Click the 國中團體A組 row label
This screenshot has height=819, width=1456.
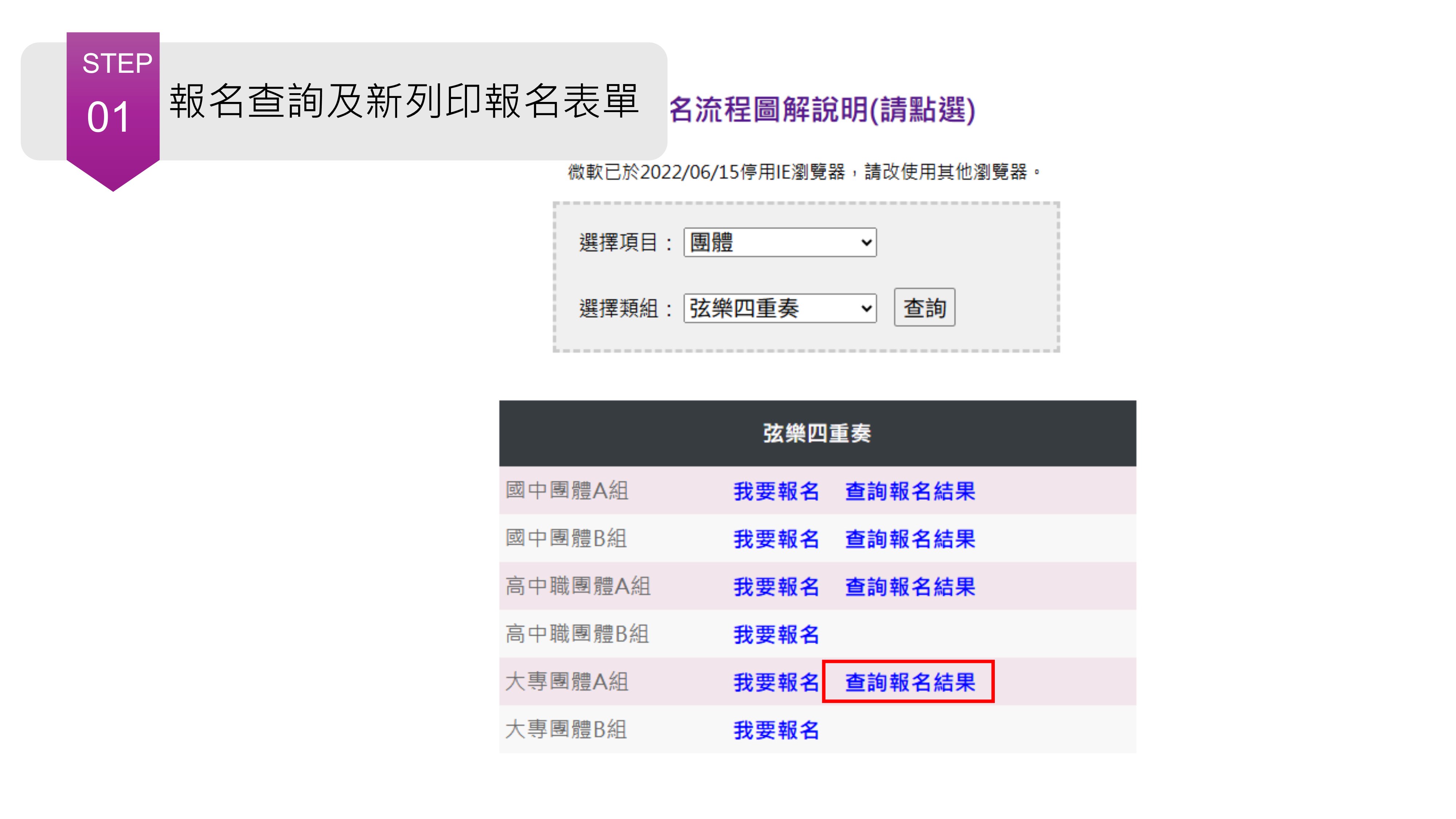[566, 490]
